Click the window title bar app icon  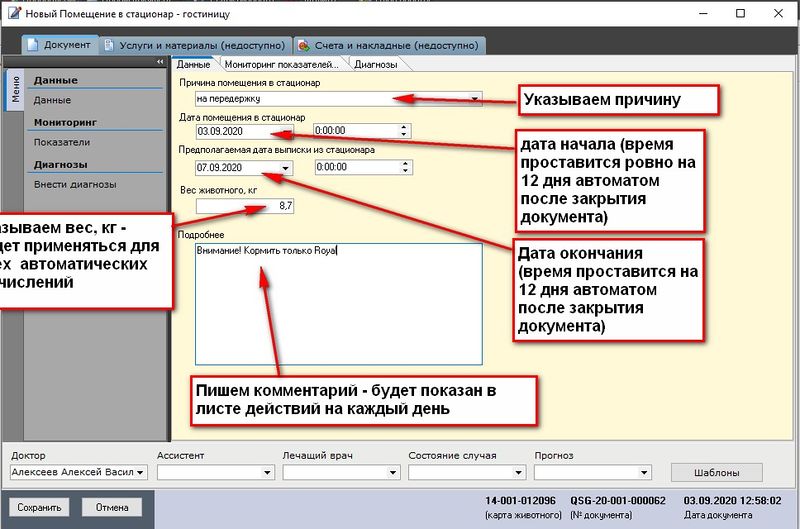click(x=14, y=13)
